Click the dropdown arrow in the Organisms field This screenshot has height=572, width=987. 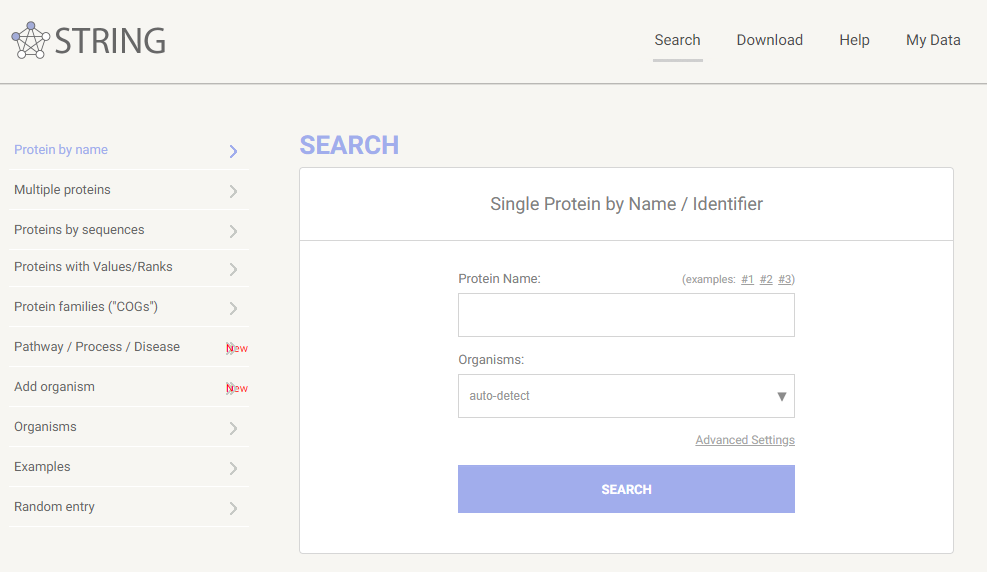[x=782, y=397]
